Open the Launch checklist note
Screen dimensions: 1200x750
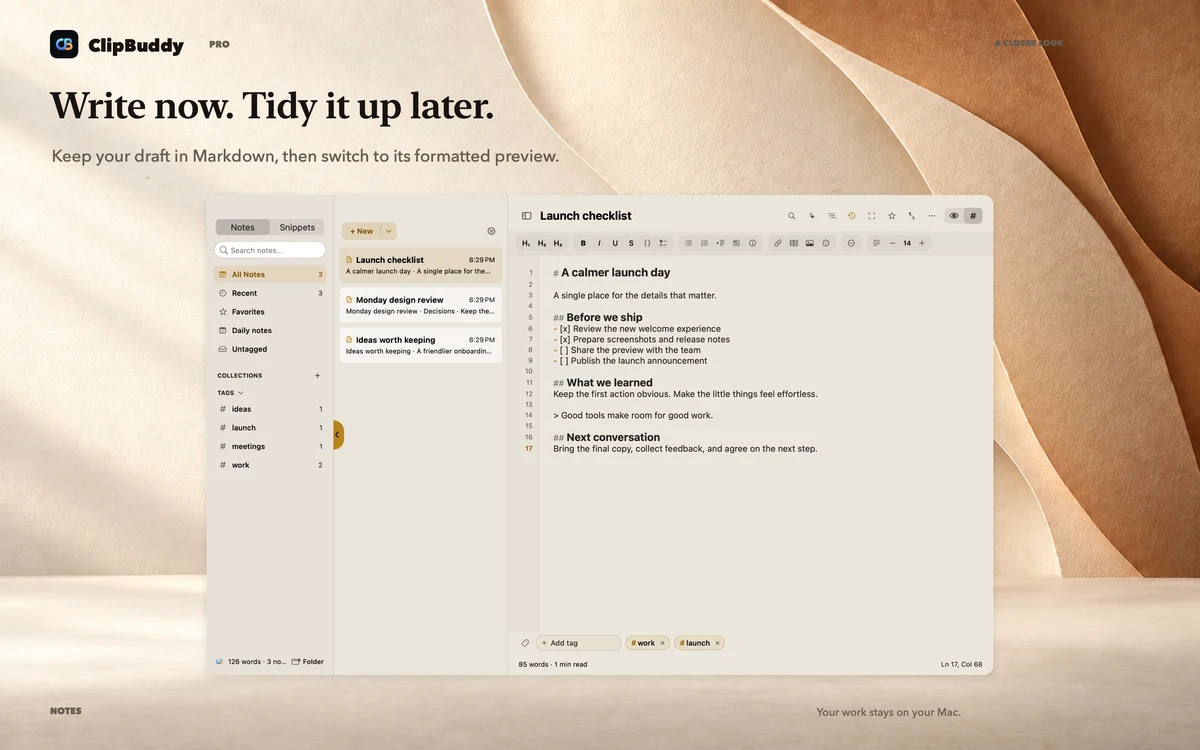[x=420, y=265]
